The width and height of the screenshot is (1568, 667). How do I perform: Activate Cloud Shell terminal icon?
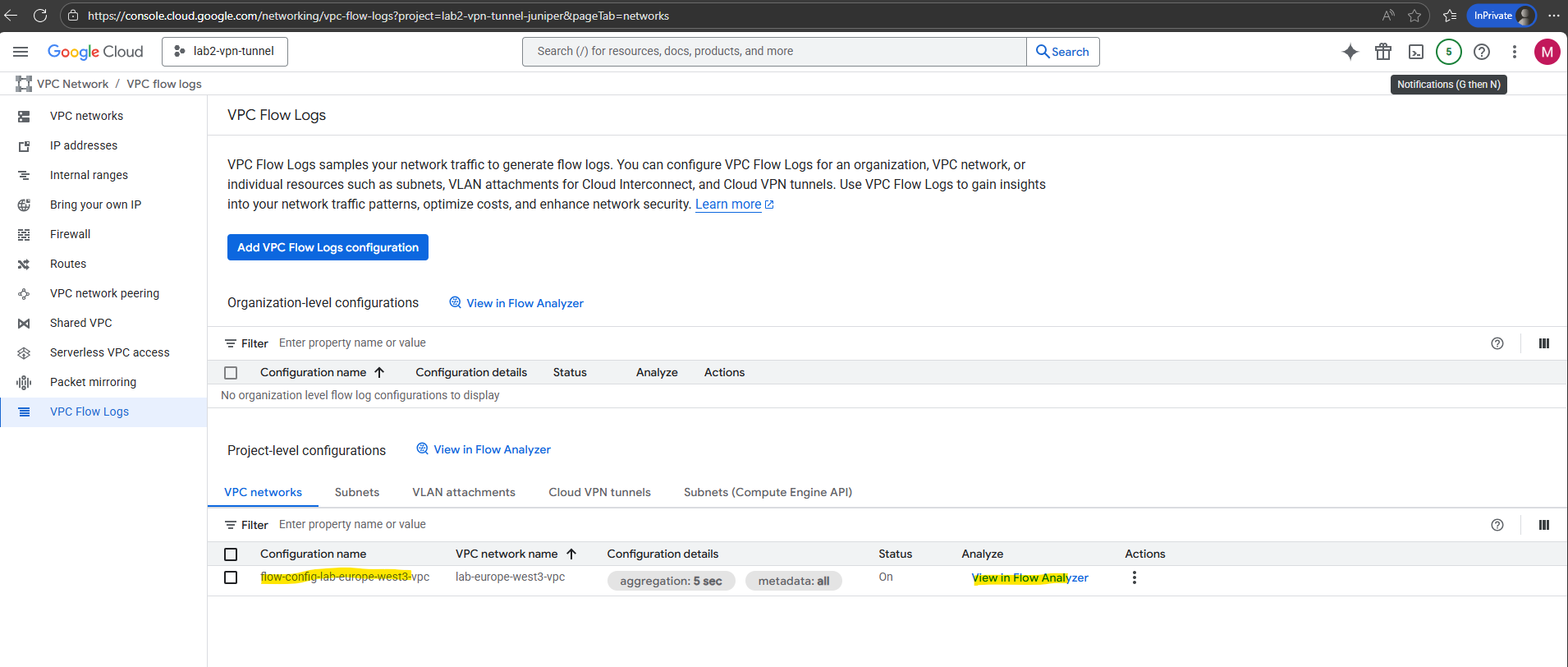1416,52
